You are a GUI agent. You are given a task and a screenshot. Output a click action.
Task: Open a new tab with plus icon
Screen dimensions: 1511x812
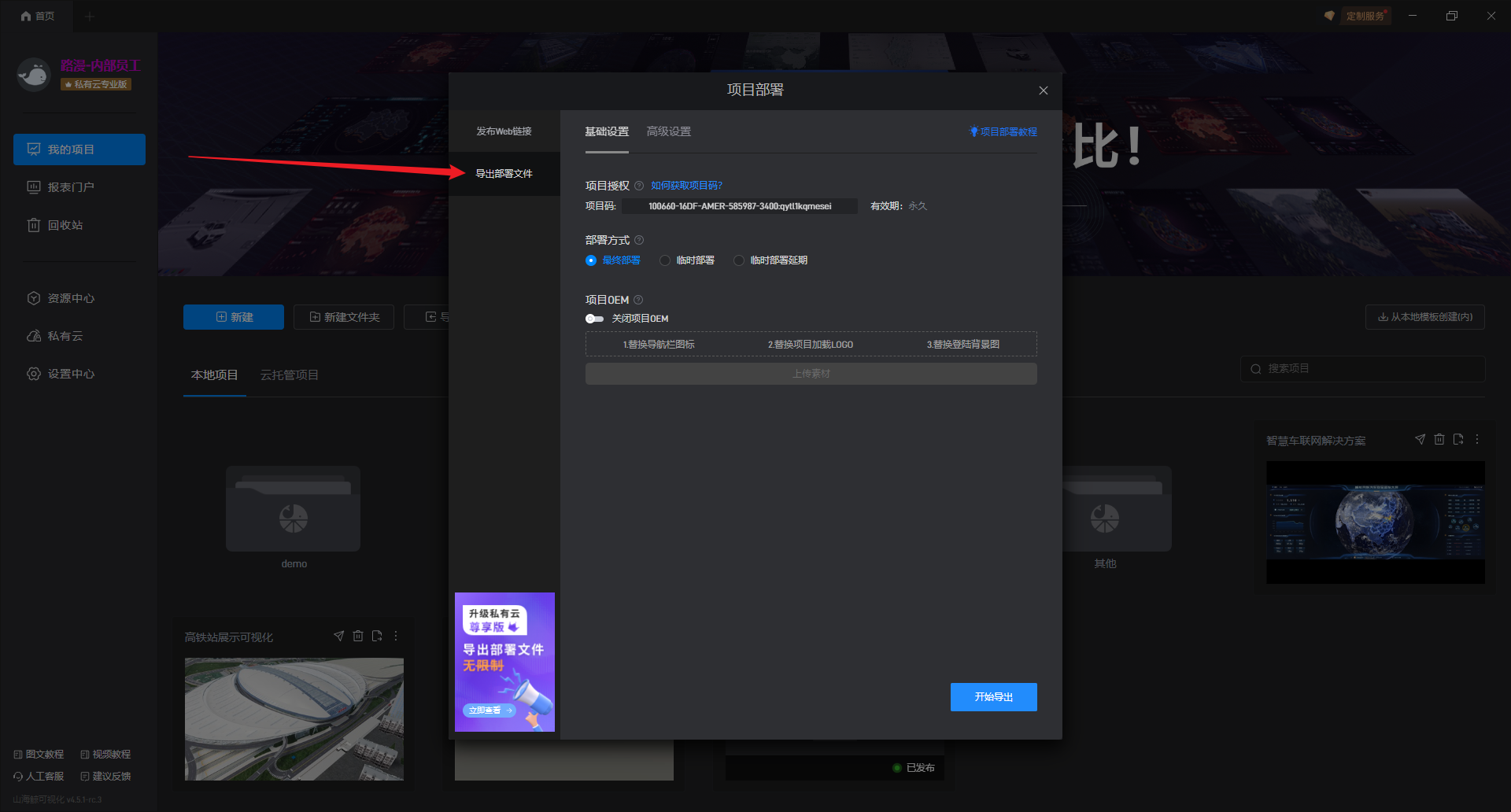pos(89,16)
